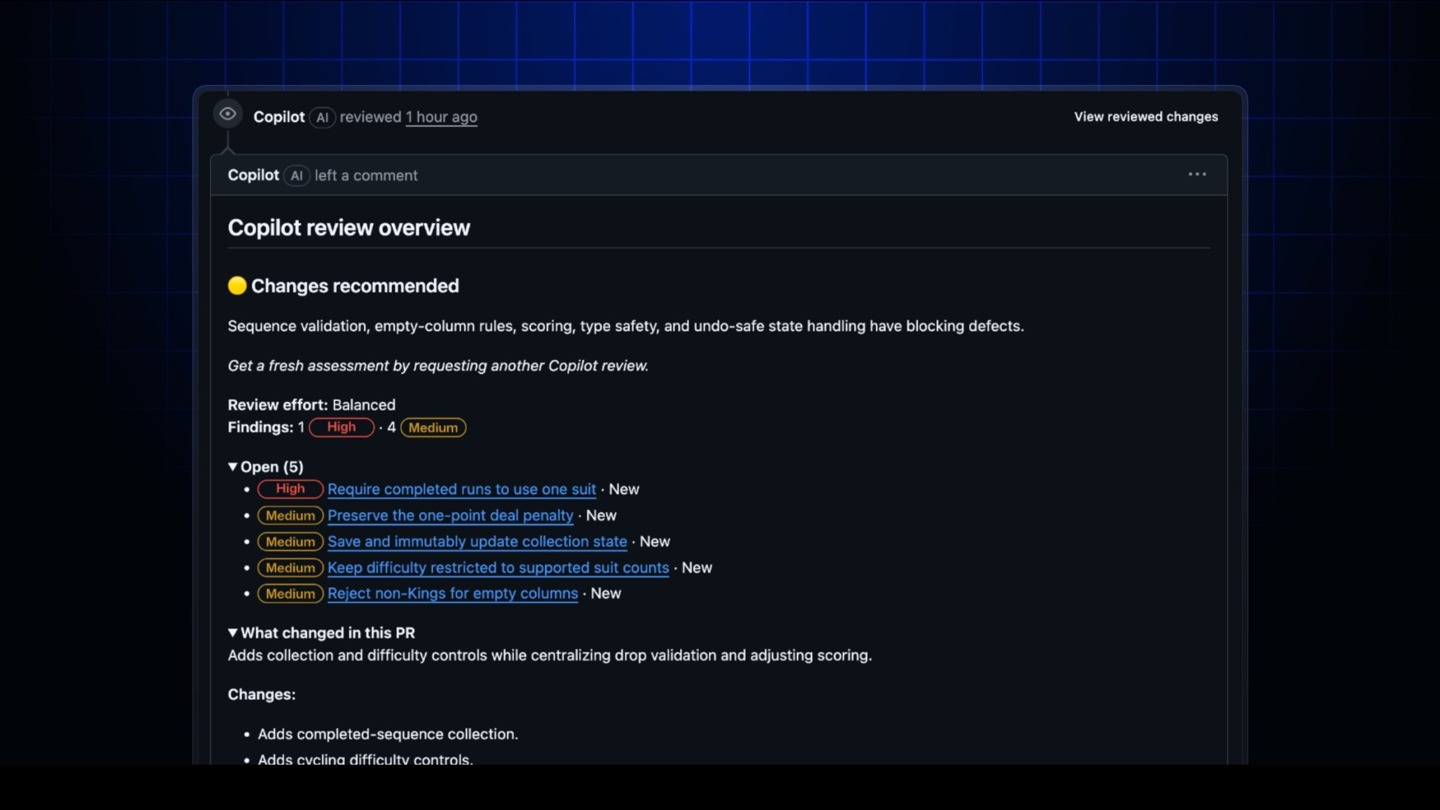Click the 1 hour ago timestamp link

[x=441, y=117]
